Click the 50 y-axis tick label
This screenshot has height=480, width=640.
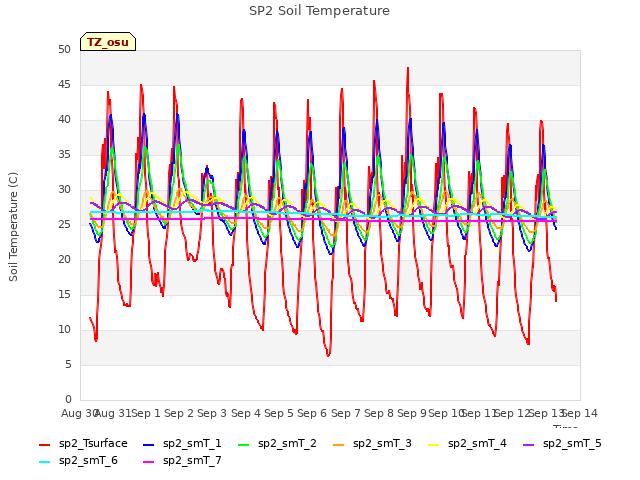coord(64,50)
